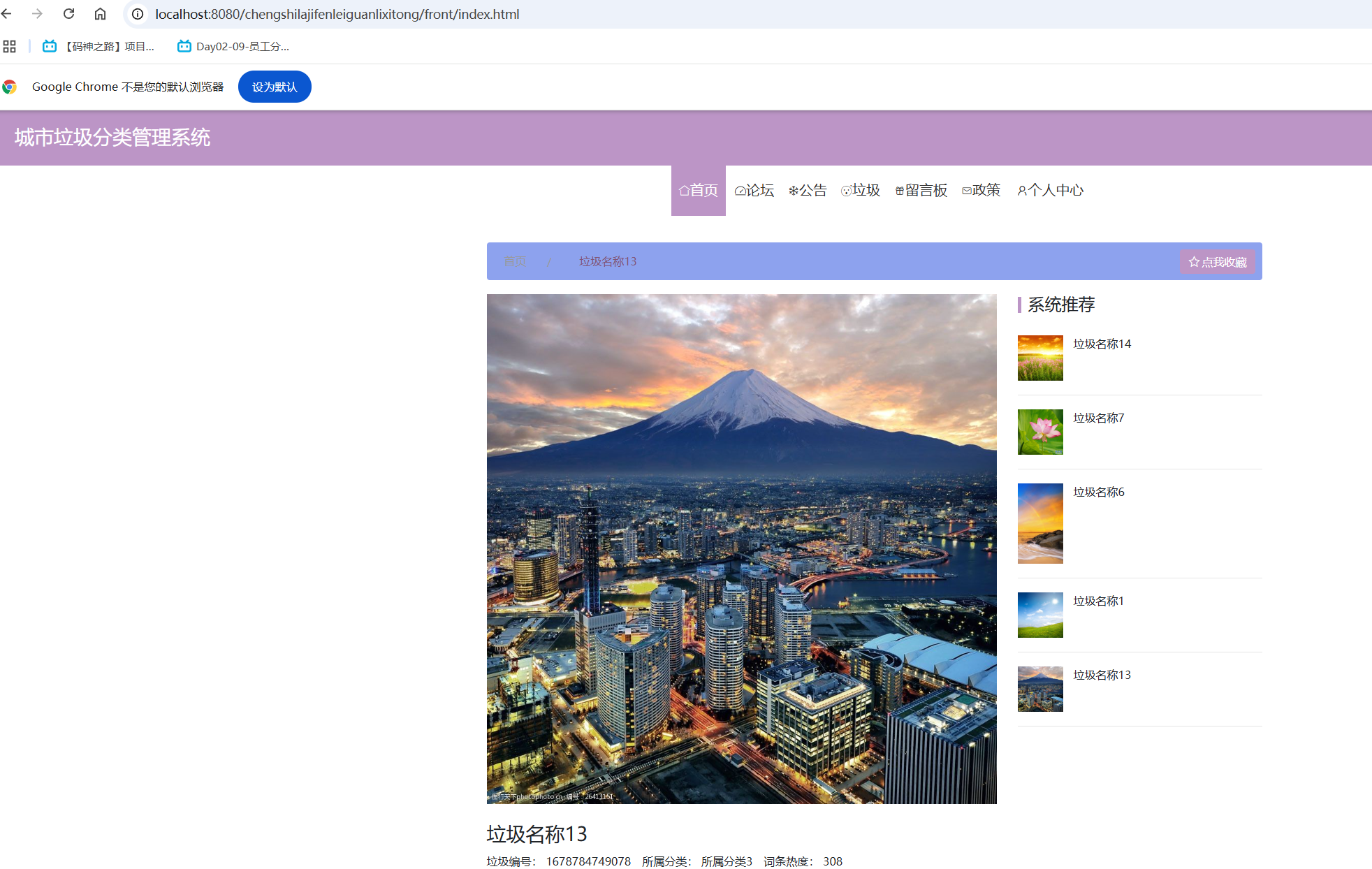Screen dimensions: 1372x869
Task: Open the 论坛 forum menu item
Action: point(754,191)
